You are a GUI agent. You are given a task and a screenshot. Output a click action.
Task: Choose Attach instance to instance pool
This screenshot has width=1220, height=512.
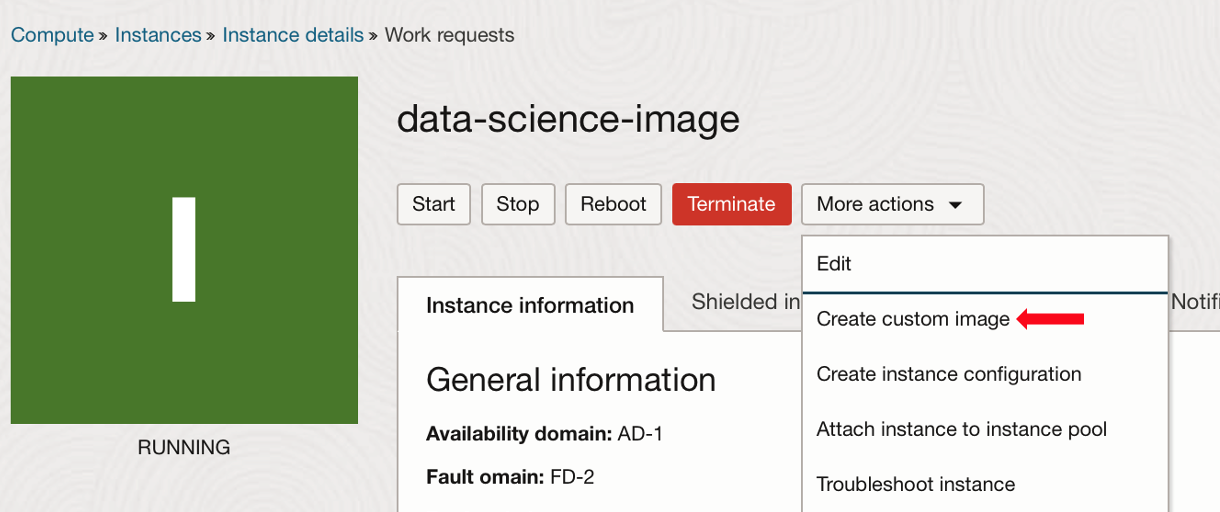[961, 429]
